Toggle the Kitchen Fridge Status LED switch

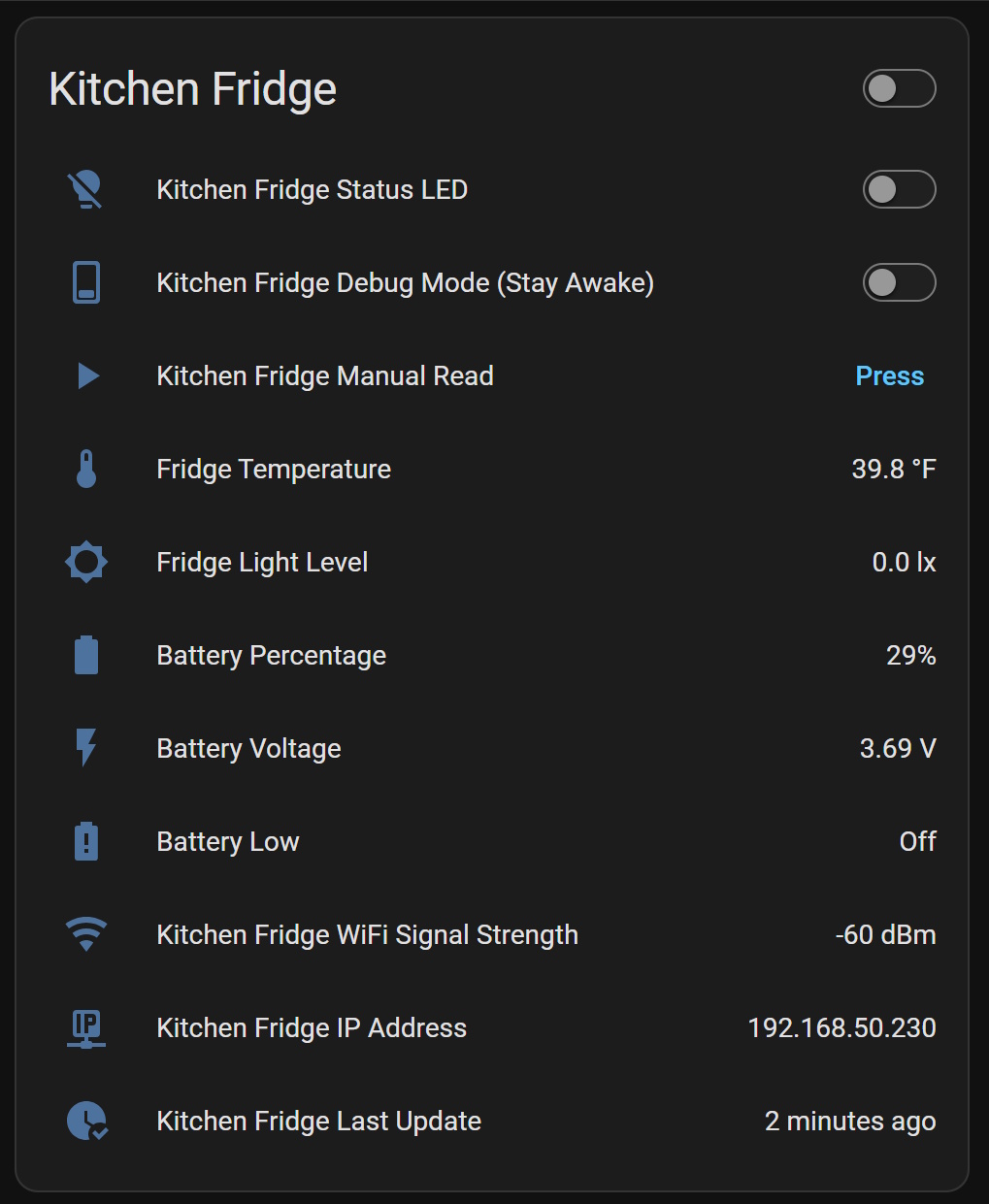900,189
